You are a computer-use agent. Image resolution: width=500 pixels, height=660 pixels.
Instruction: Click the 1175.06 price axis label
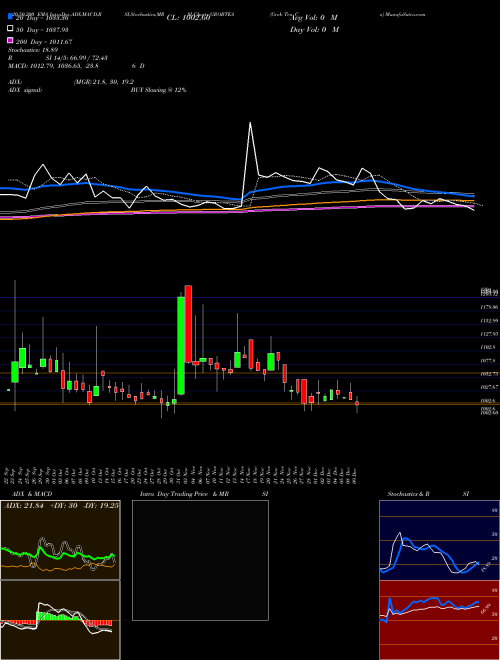(x=489, y=307)
